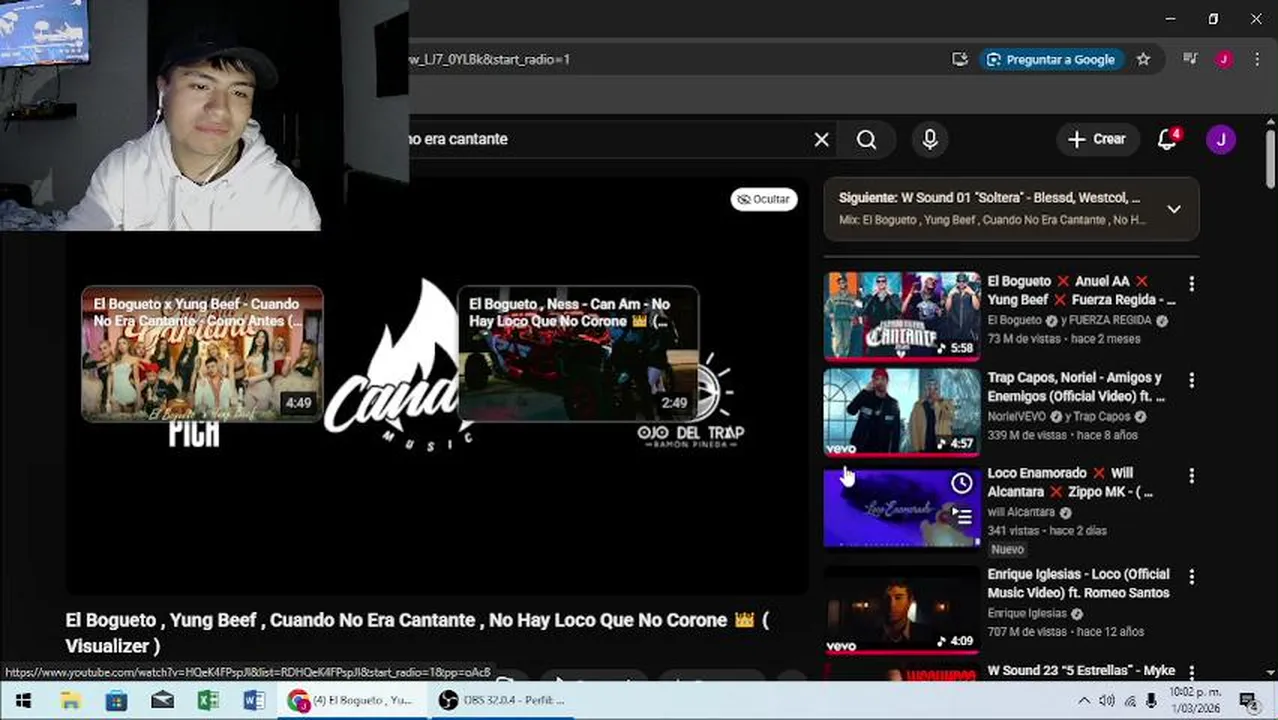Image resolution: width=1278 pixels, height=720 pixels.
Task: Add Loco Enamorado to queue icon
Action: point(961,516)
